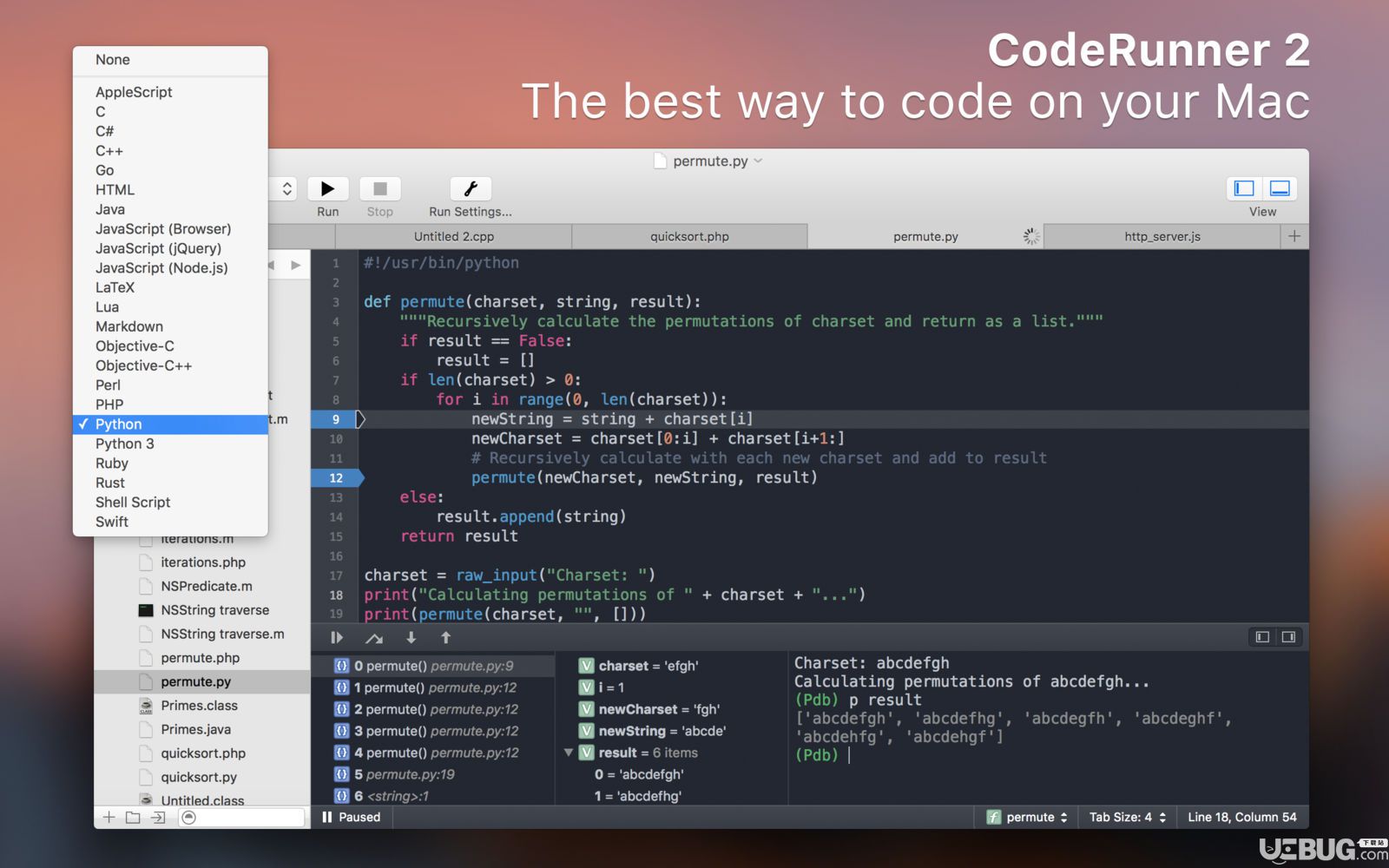Collapse the result variable disclosure triangle
Image resolution: width=1389 pixels, height=868 pixels.
point(569,753)
